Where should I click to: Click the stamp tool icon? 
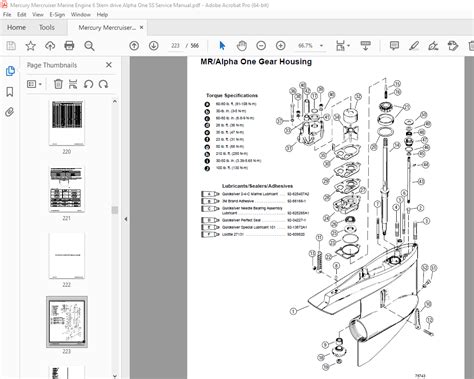453,46
